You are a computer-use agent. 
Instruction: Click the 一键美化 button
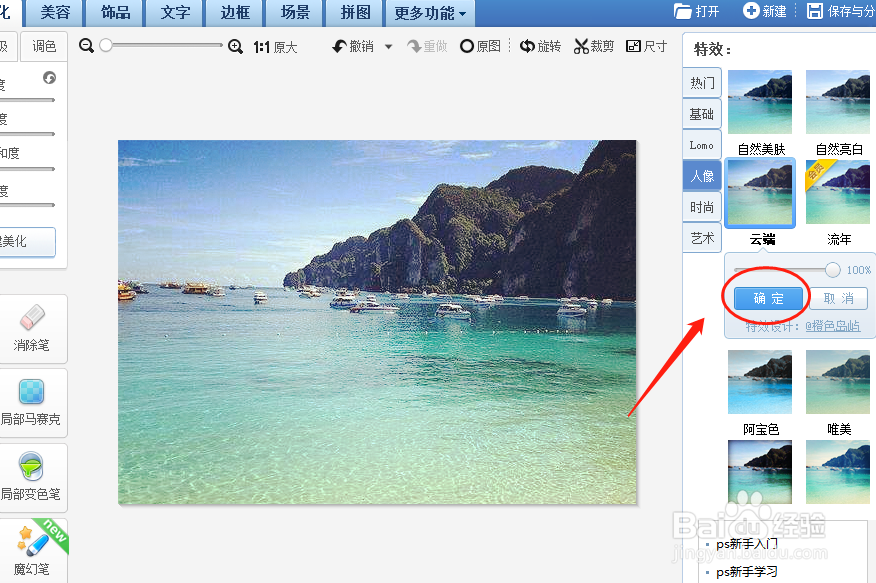click(x=27, y=242)
